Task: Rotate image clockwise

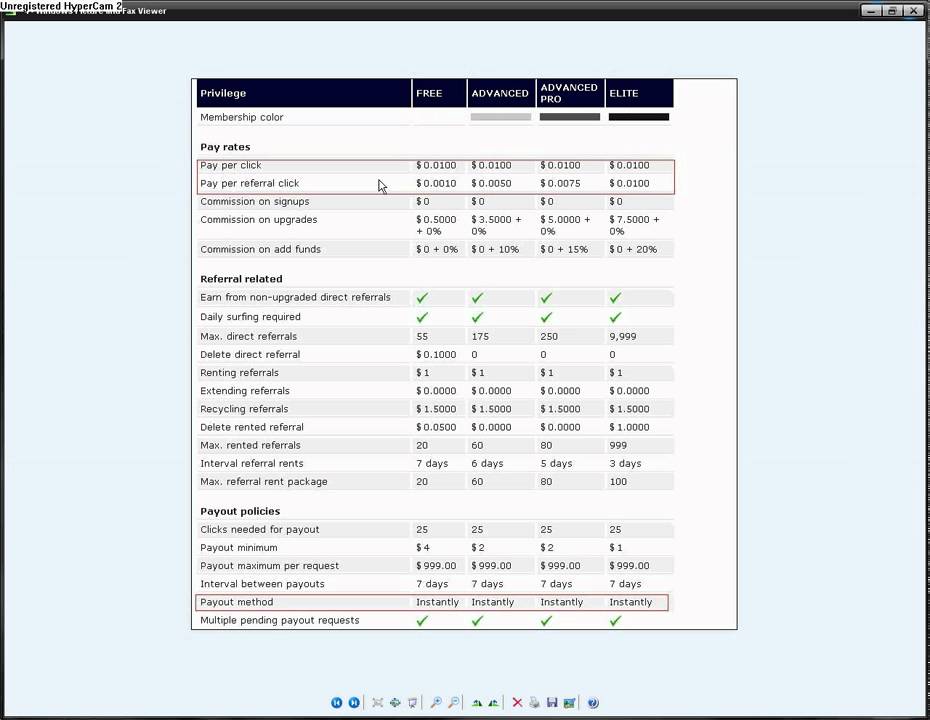Action: [477, 703]
